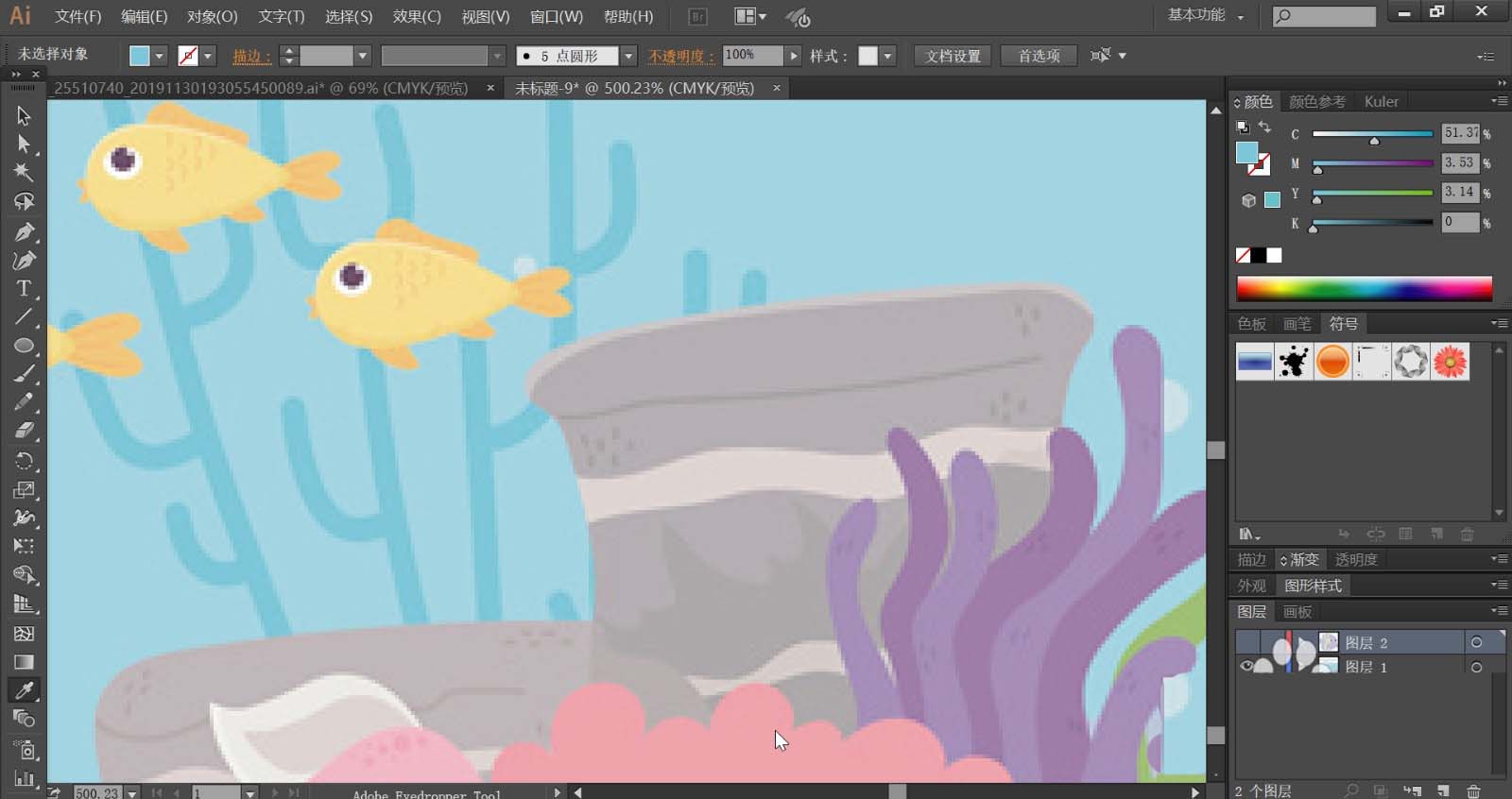Image resolution: width=1512 pixels, height=799 pixels.
Task: Open the Symbol Libraries menu
Action: [x=1249, y=535]
